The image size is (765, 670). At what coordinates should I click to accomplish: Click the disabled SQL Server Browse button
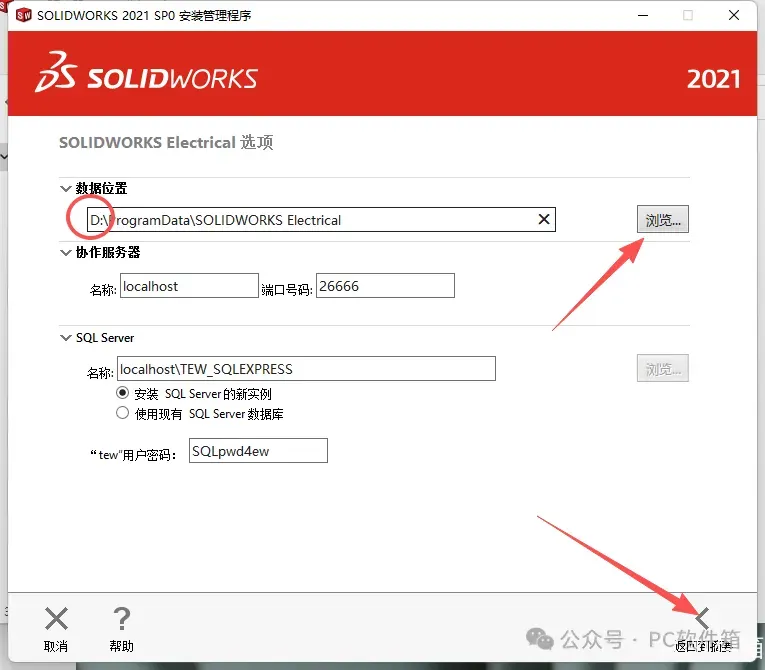[663, 368]
